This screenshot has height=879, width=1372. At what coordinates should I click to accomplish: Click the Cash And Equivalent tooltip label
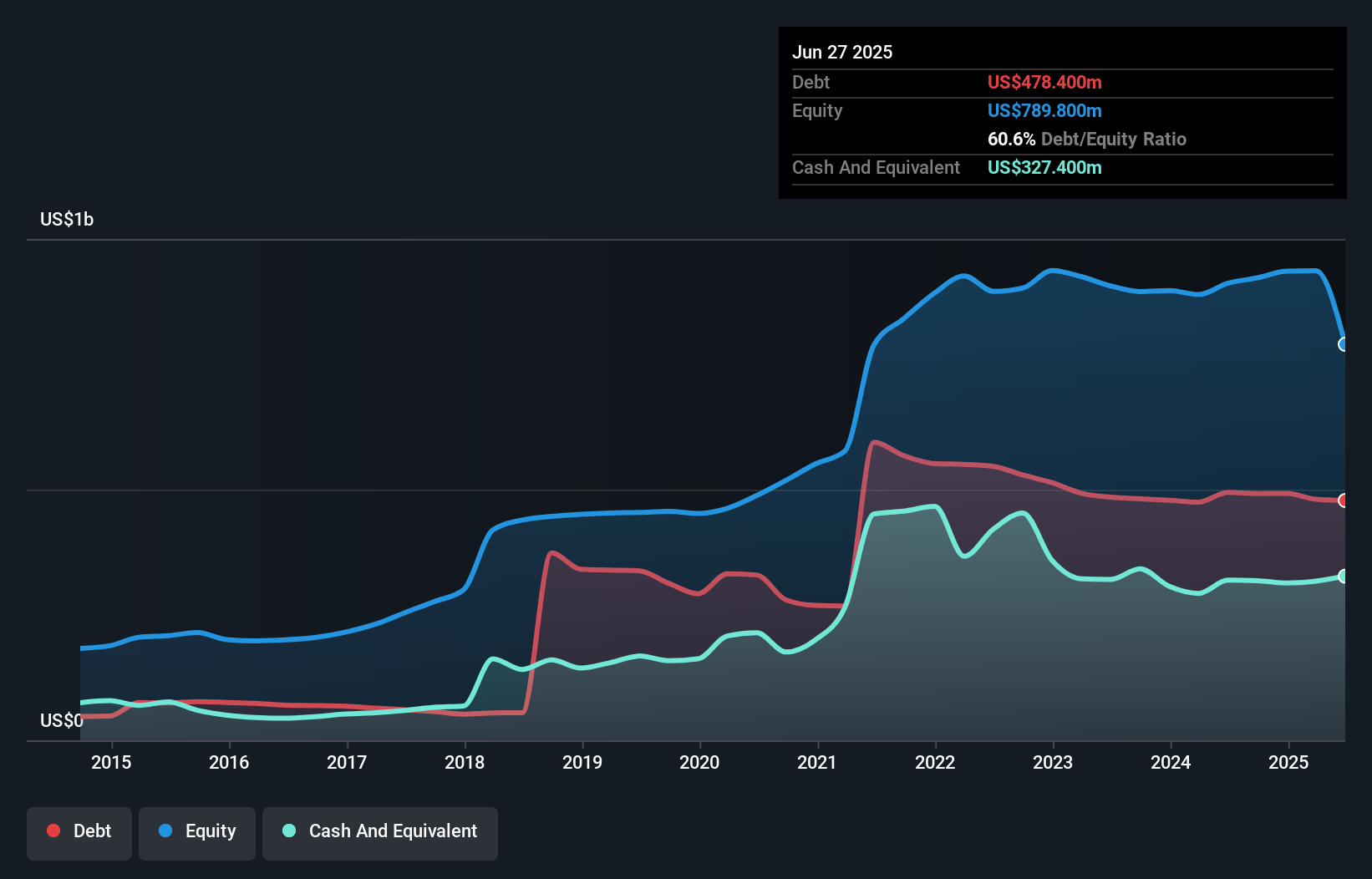tap(876, 167)
